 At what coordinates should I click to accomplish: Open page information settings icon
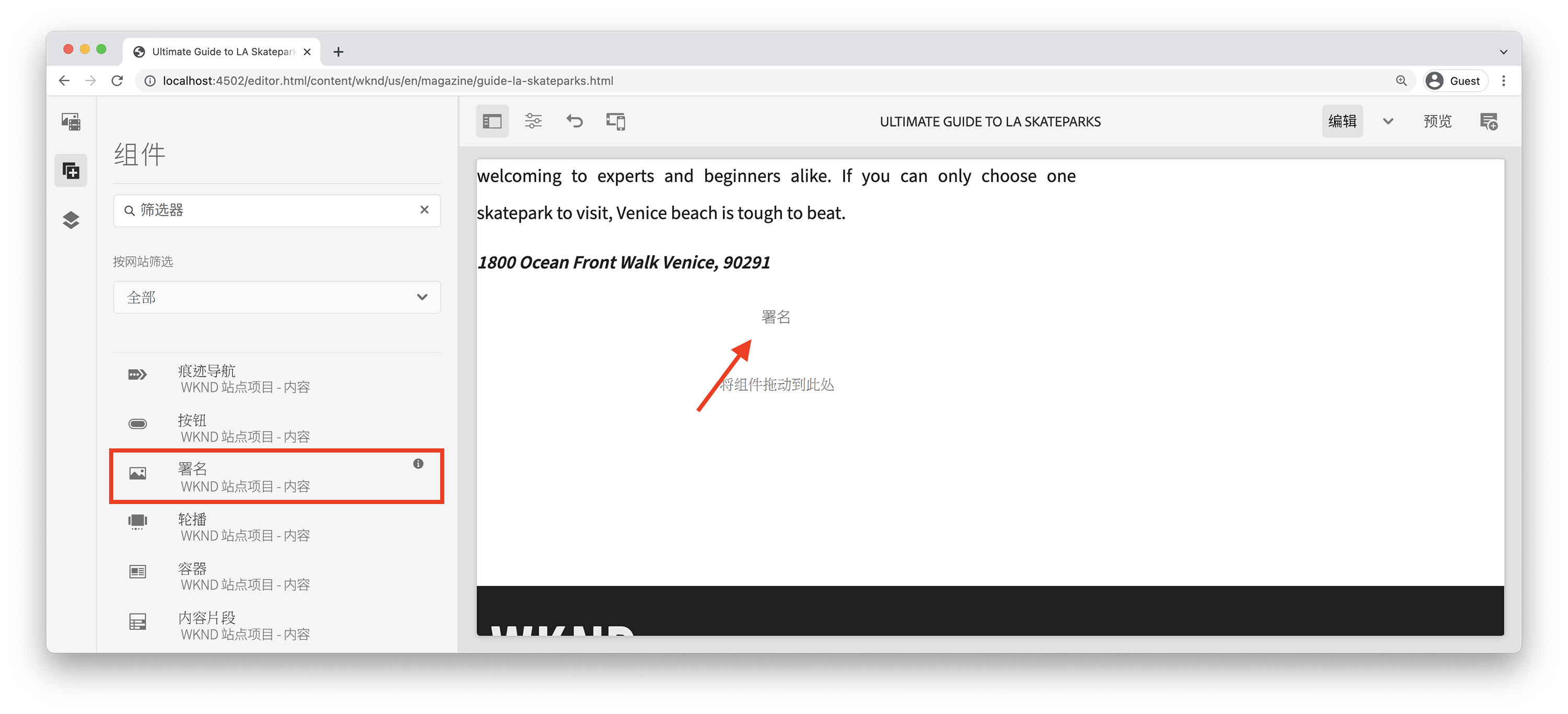533,121
